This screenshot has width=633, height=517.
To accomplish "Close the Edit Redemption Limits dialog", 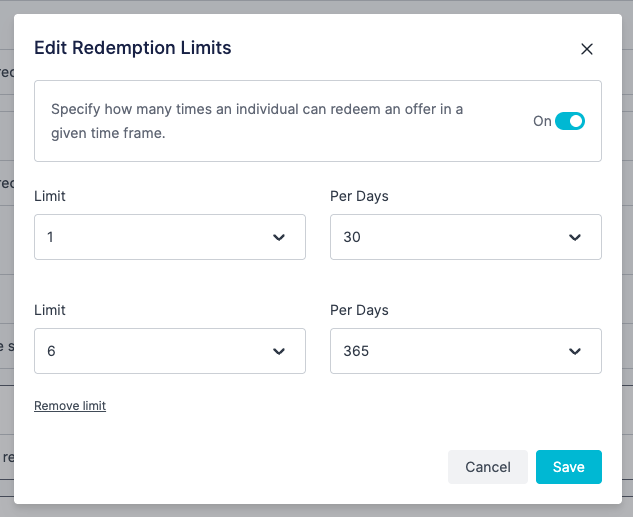I will coord(587,49).
